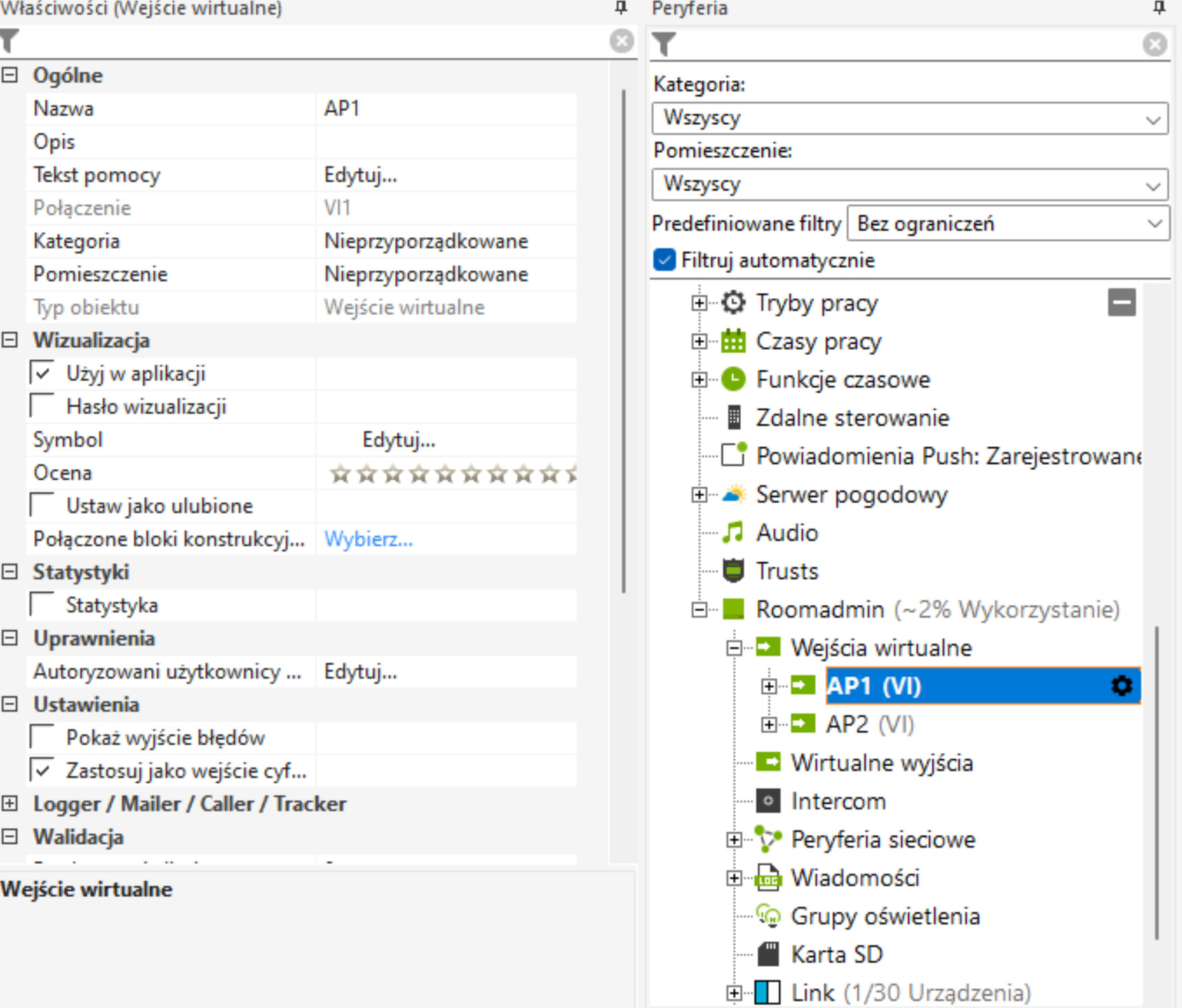
Task: Click the Karta SD card icon
Action: click(x=767, y=954)
